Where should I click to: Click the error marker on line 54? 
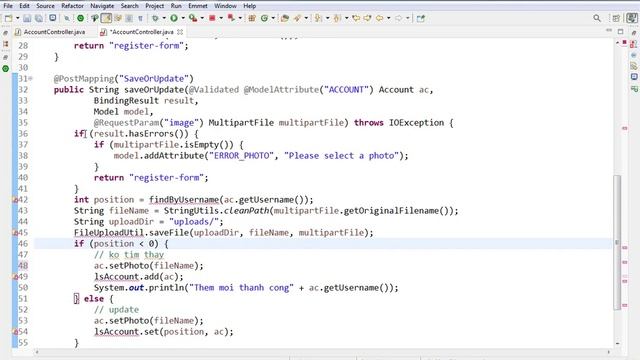[15, 332]
